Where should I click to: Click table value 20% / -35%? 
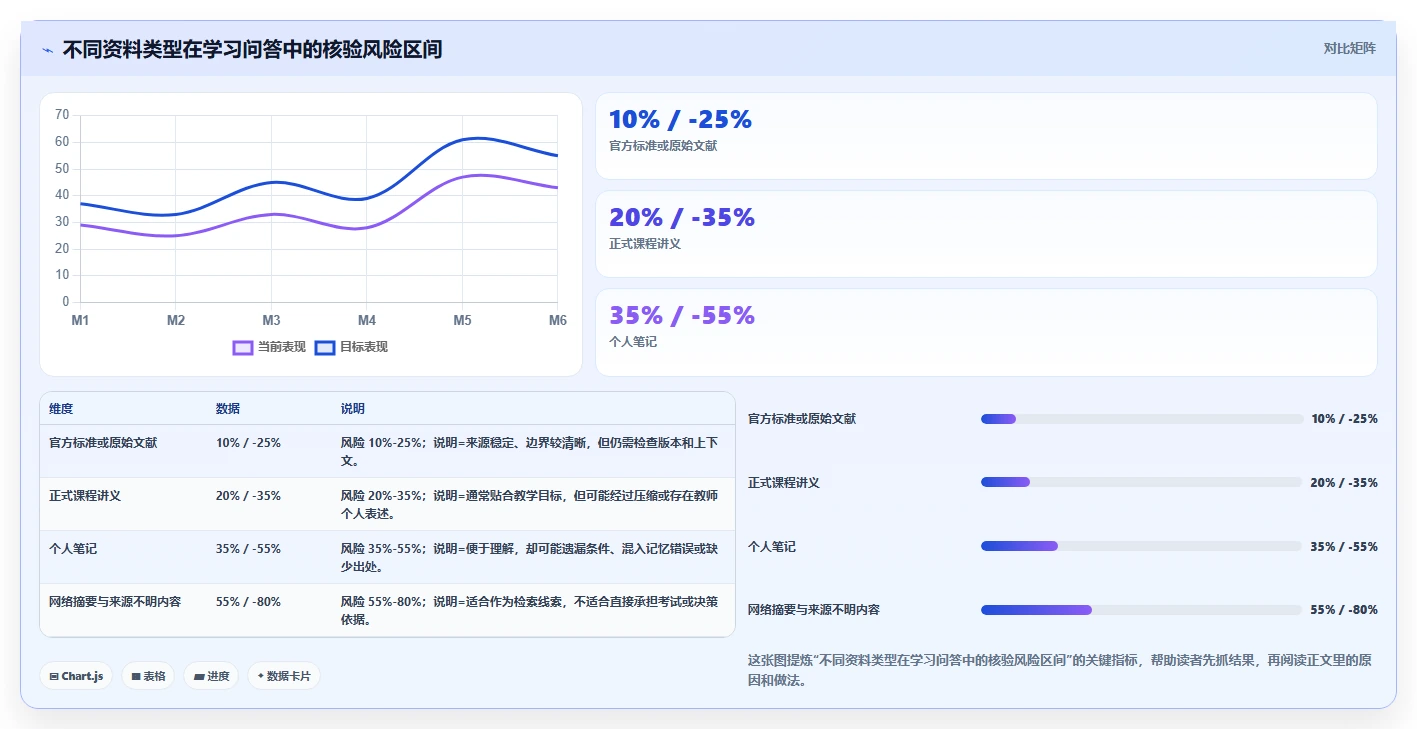(248, 495)
